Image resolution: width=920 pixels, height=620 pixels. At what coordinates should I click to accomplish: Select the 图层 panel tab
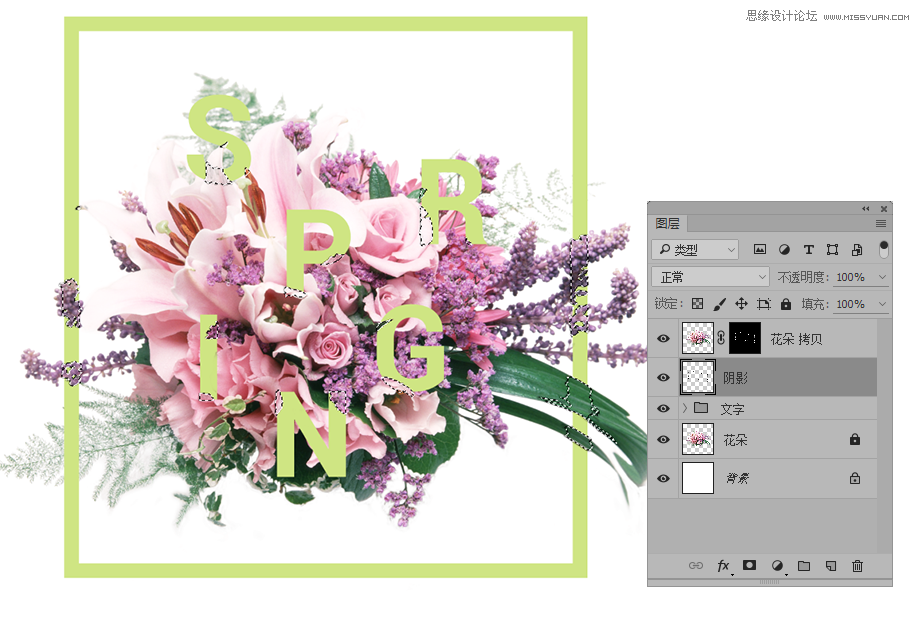point(668,223)
